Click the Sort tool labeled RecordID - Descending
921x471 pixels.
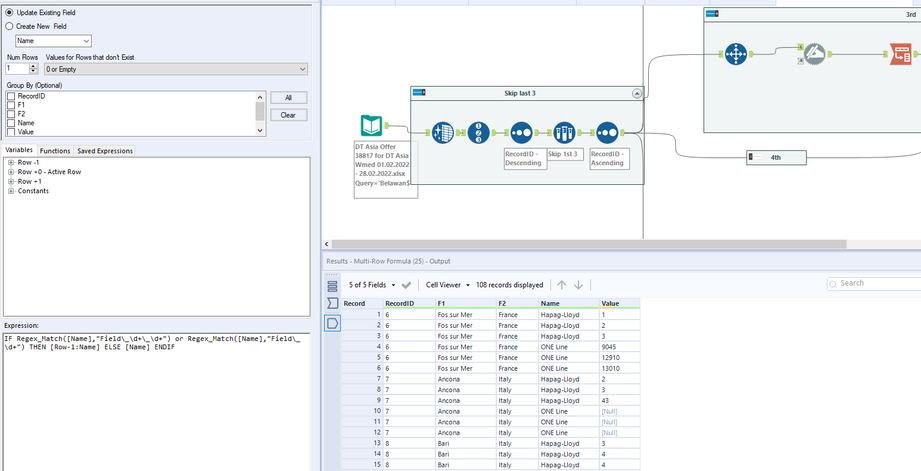(x=521, y=134)
